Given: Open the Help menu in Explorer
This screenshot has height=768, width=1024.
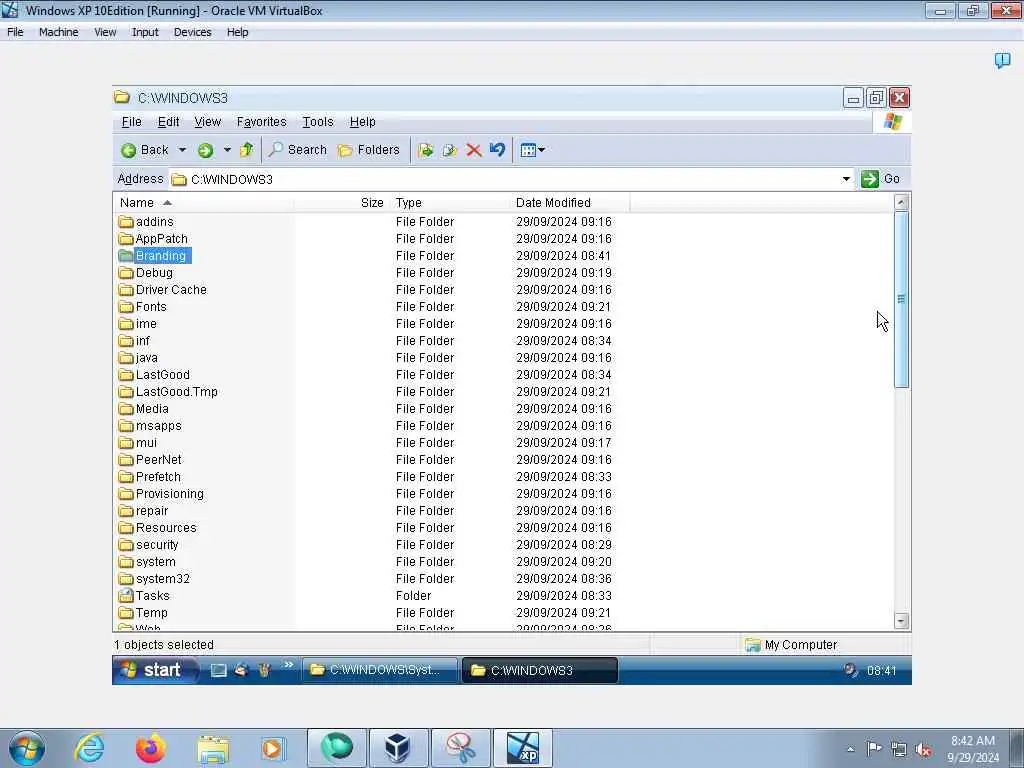Looking at the screenshot, I should (x=362, y=122).
